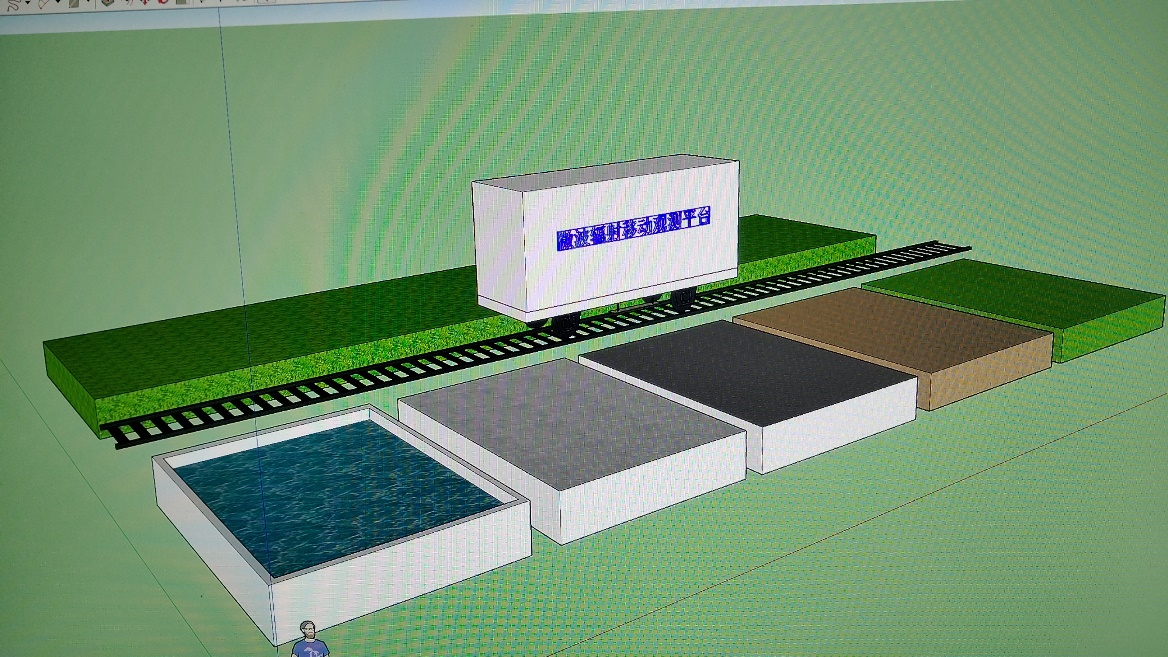Click the 3D box component toolbar icon
The image size is (1168, 657).
tap(106, 3)
